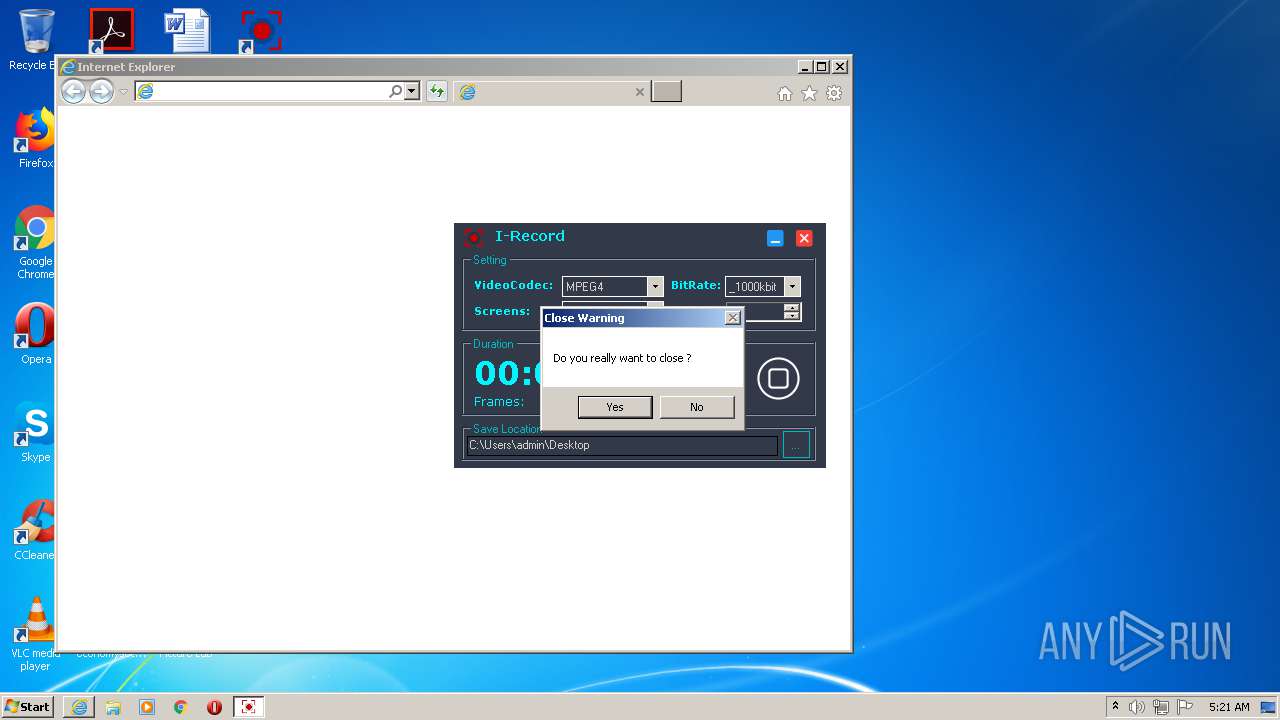Click the address bar search magnifier icon
The image size is (1280, 720).
396,92
